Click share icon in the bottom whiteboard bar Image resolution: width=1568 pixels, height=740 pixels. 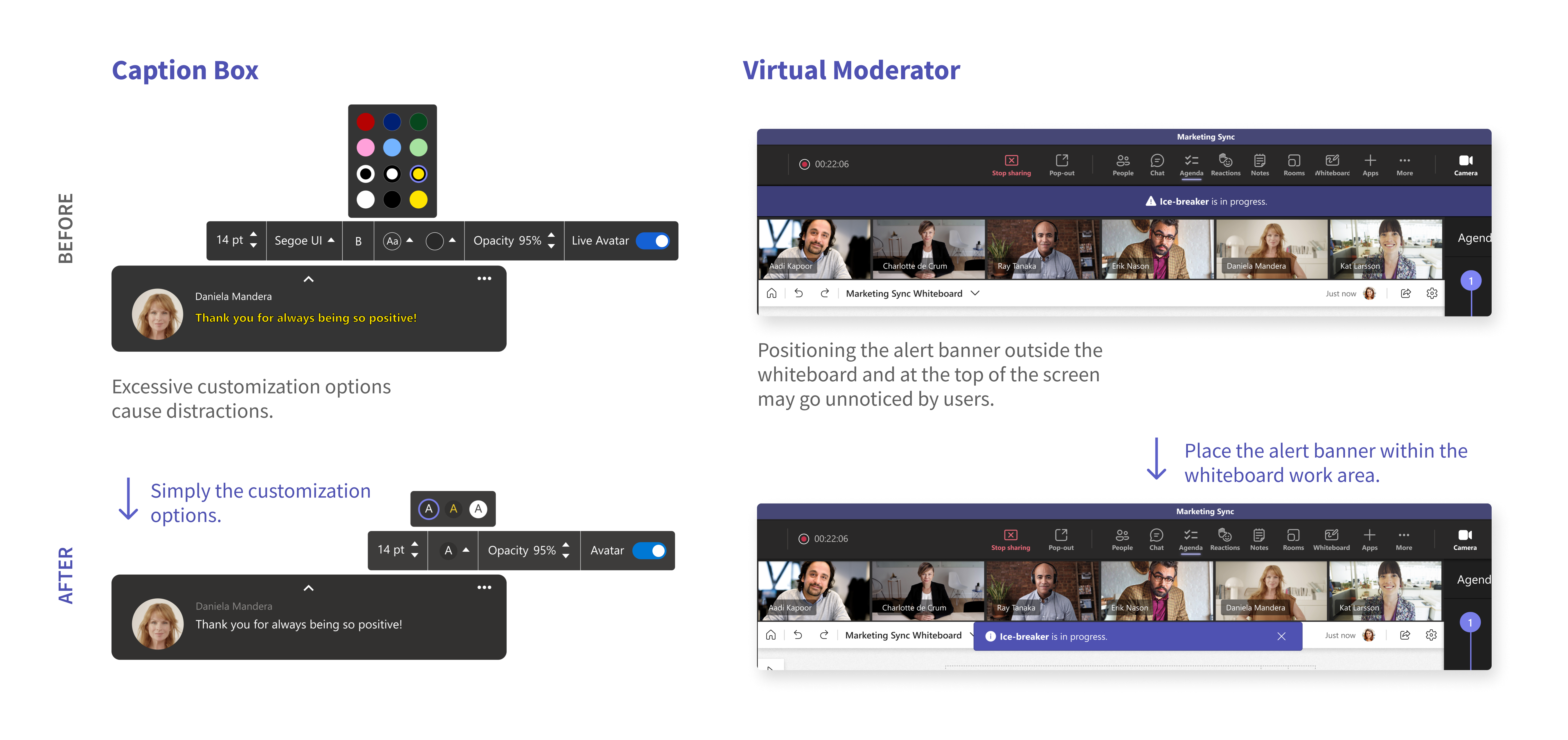pos(1405,635)
